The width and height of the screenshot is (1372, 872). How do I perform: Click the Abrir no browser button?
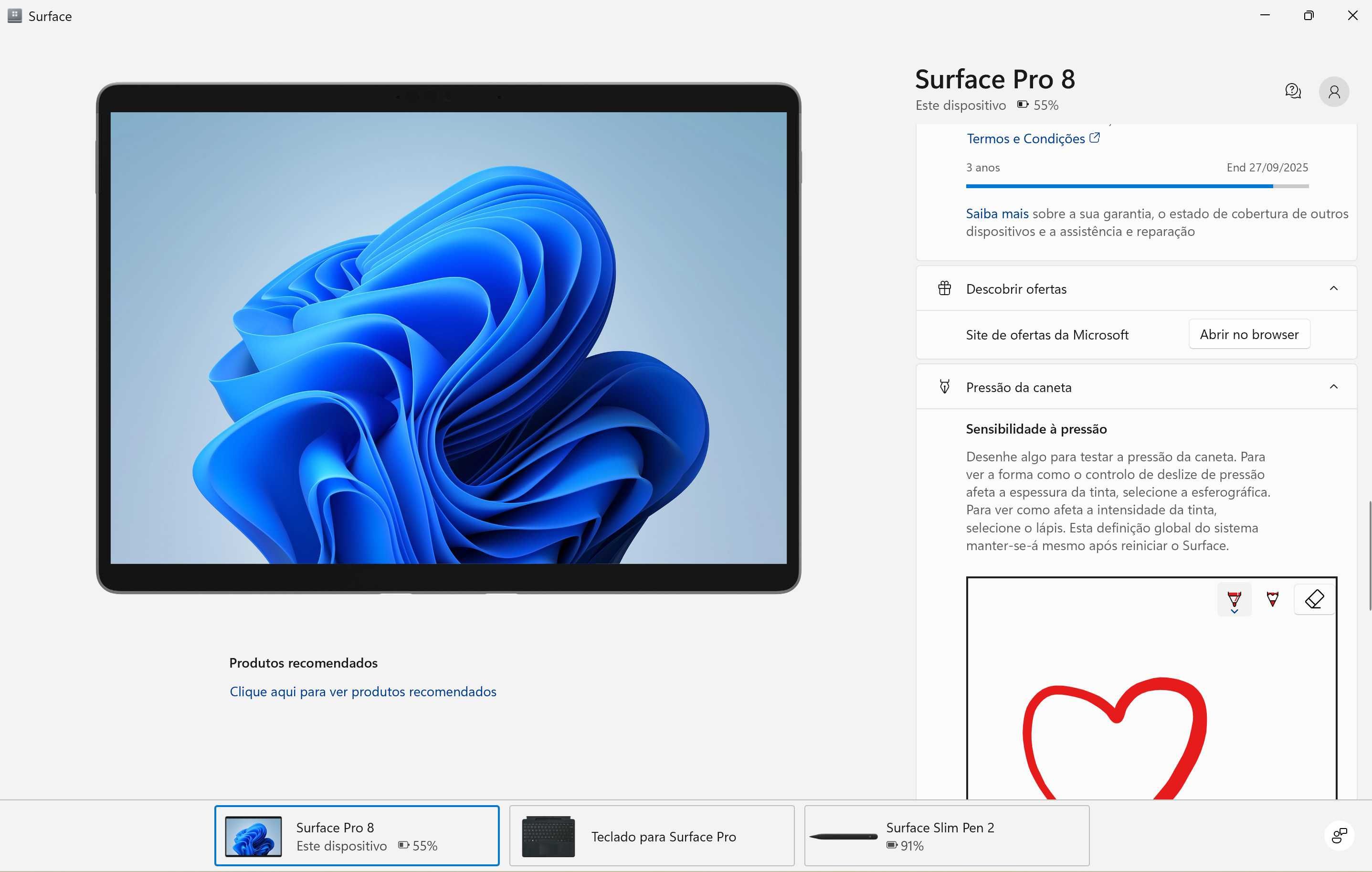[1249, 335]
